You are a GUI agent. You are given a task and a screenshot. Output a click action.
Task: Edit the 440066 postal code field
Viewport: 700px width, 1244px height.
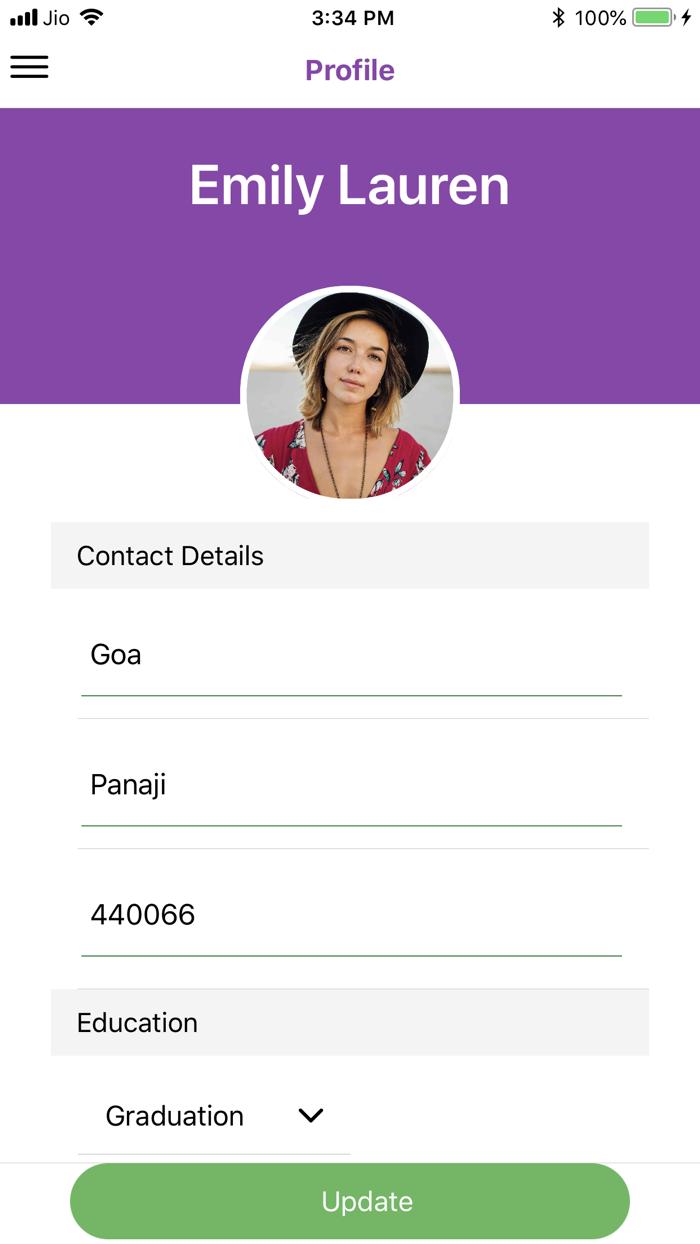(350, 915)
